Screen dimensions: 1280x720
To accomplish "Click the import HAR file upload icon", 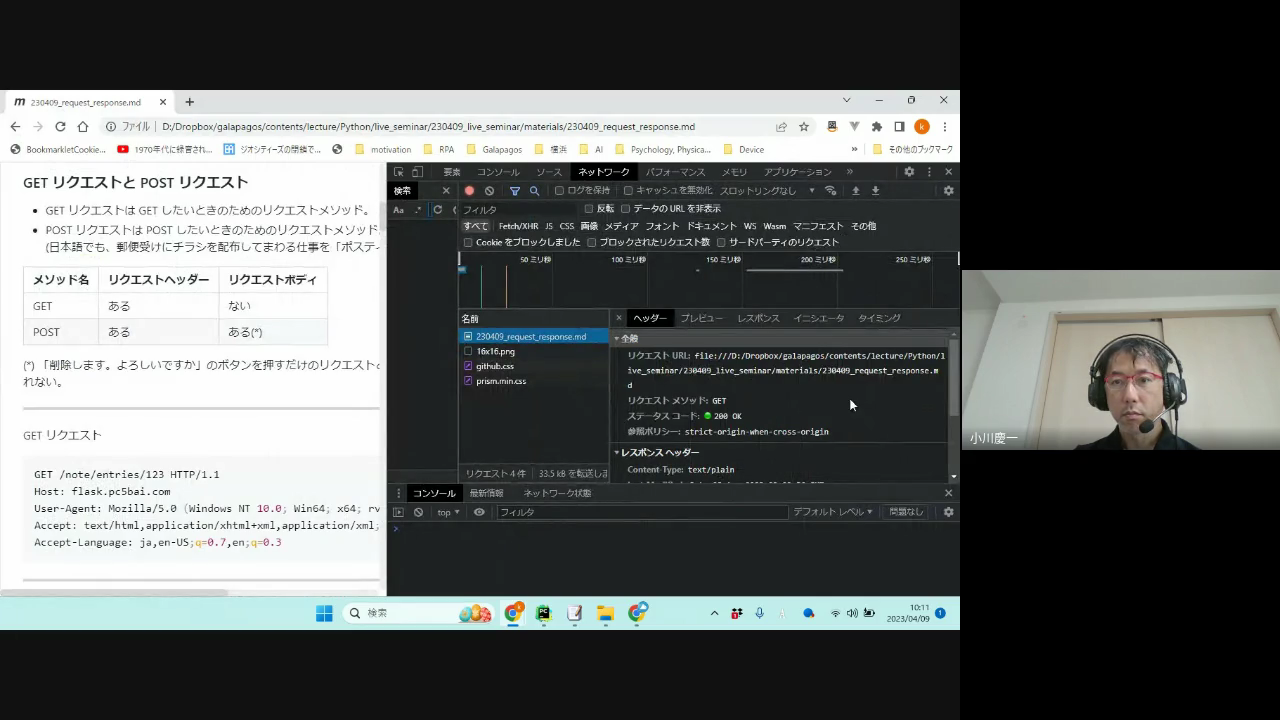I will [855, 191].
